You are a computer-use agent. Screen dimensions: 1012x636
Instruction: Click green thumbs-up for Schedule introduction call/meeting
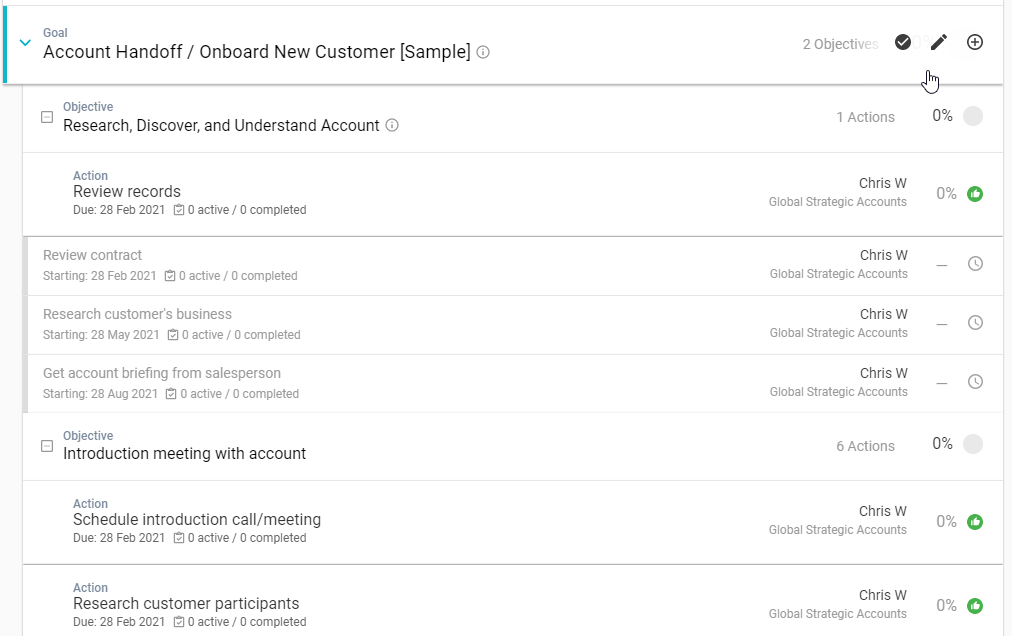(975, 522)
